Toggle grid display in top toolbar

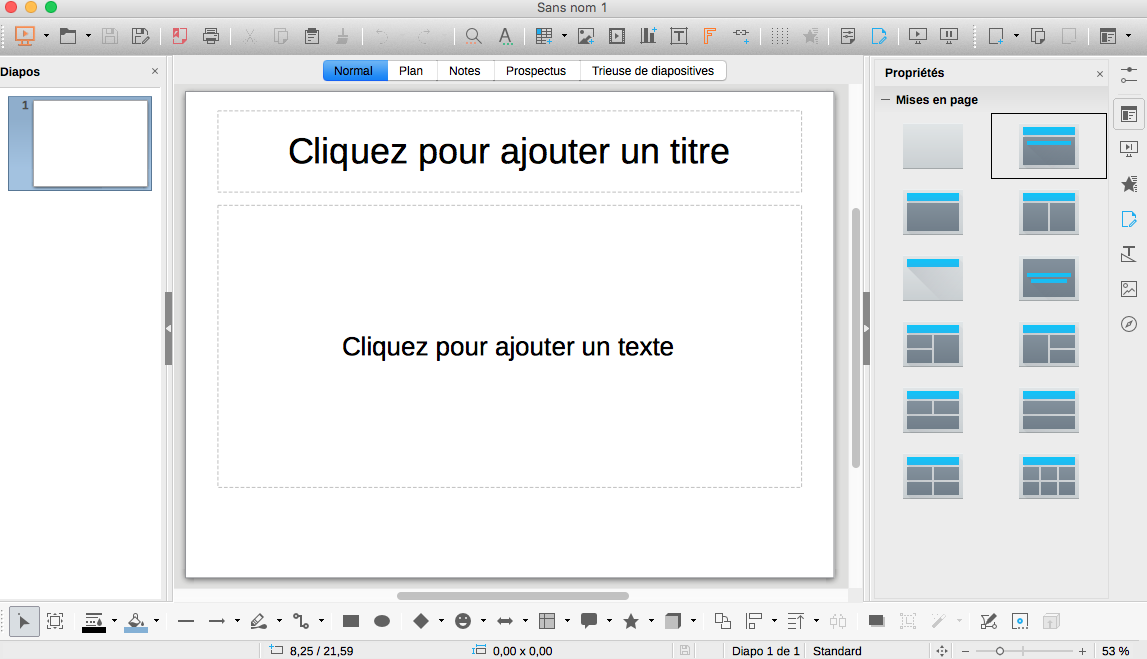point(780,36)
